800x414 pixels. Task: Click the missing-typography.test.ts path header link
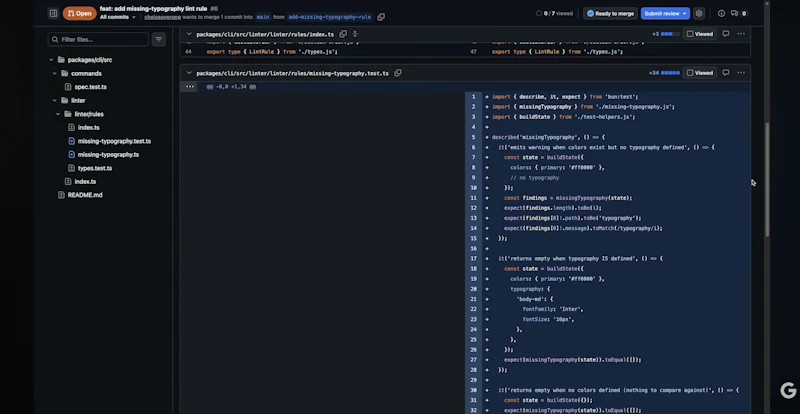coord(292,73)
